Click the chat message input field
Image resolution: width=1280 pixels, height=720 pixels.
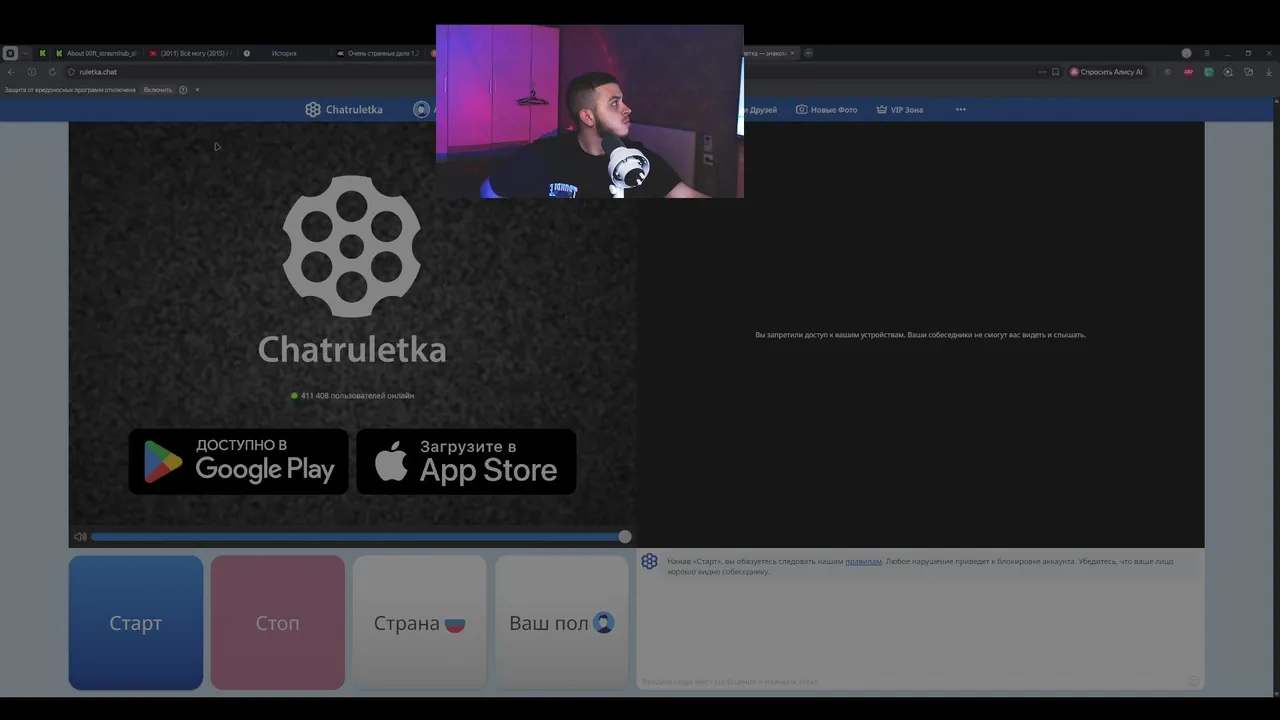[910, 682]
